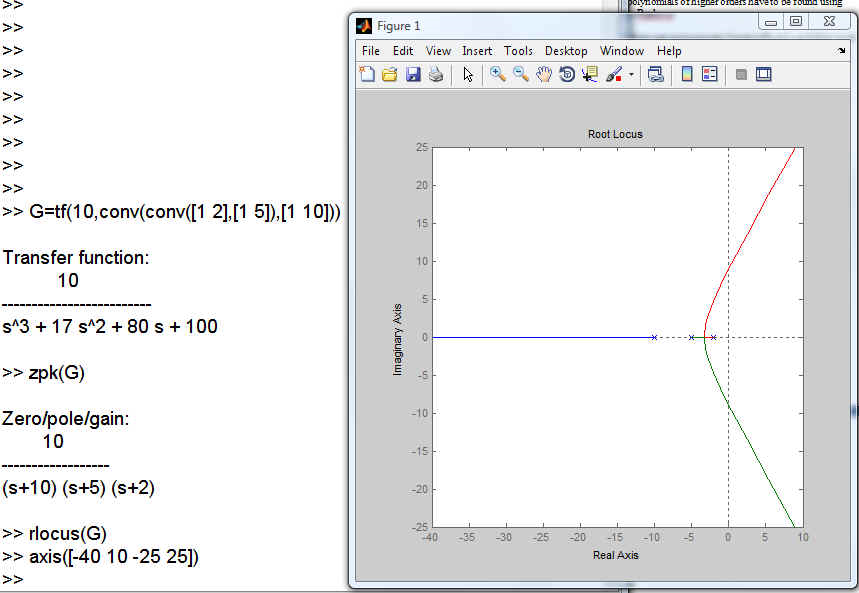Image resolution: width=859 pixels, height=593 pixels.
Task: Click the Link Plot toolbar button
Action: coord(655,74)
